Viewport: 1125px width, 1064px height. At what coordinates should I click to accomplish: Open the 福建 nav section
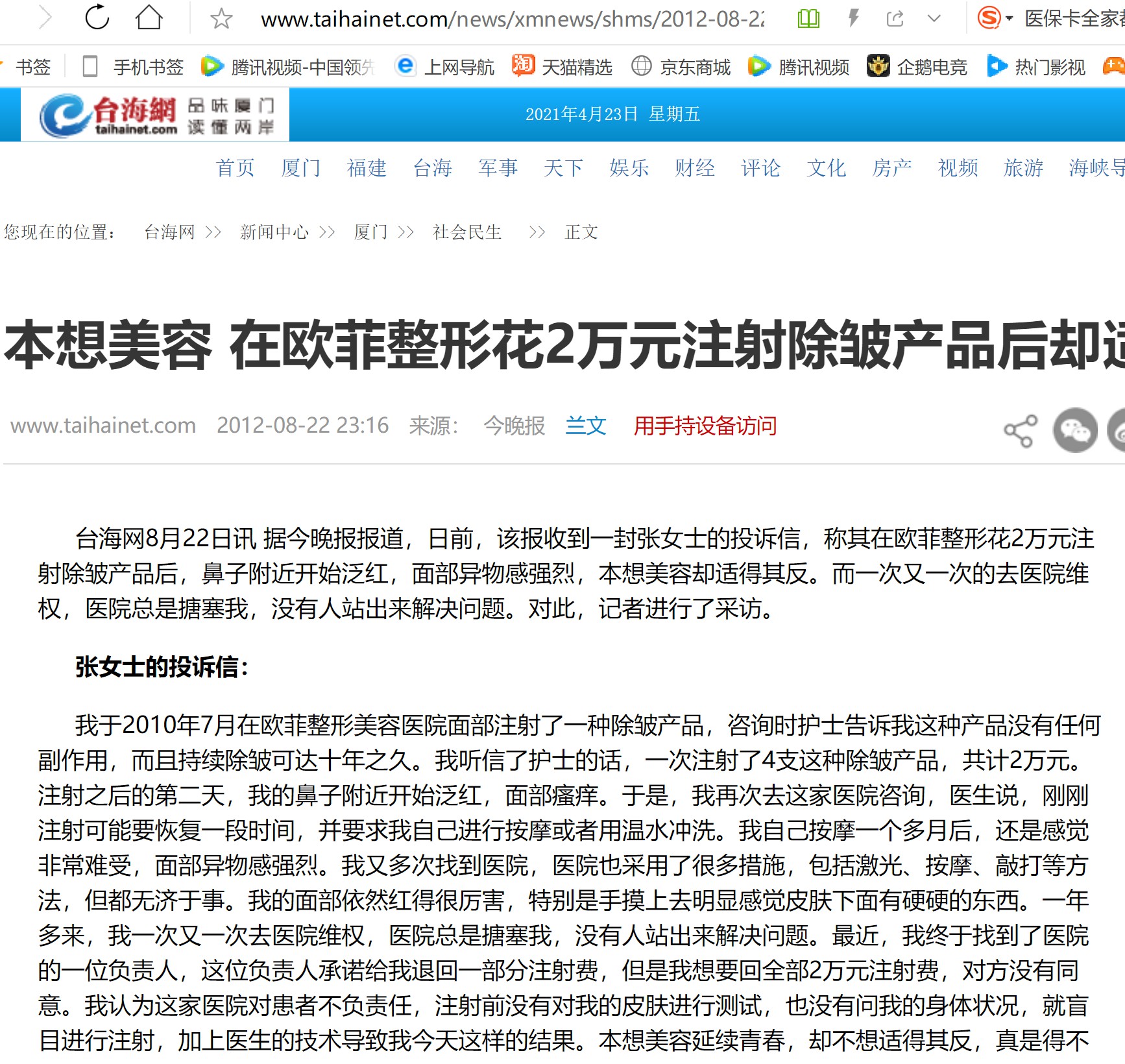pyautogui.click(x=367, y=168)
